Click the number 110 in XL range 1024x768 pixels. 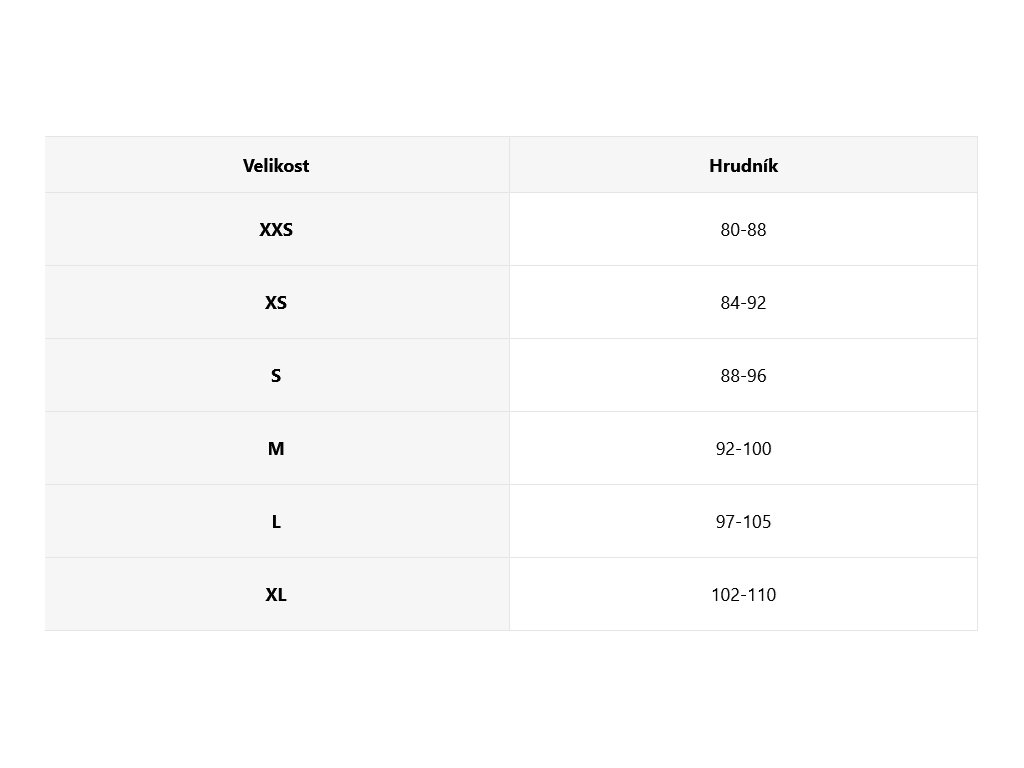[761, 595]
